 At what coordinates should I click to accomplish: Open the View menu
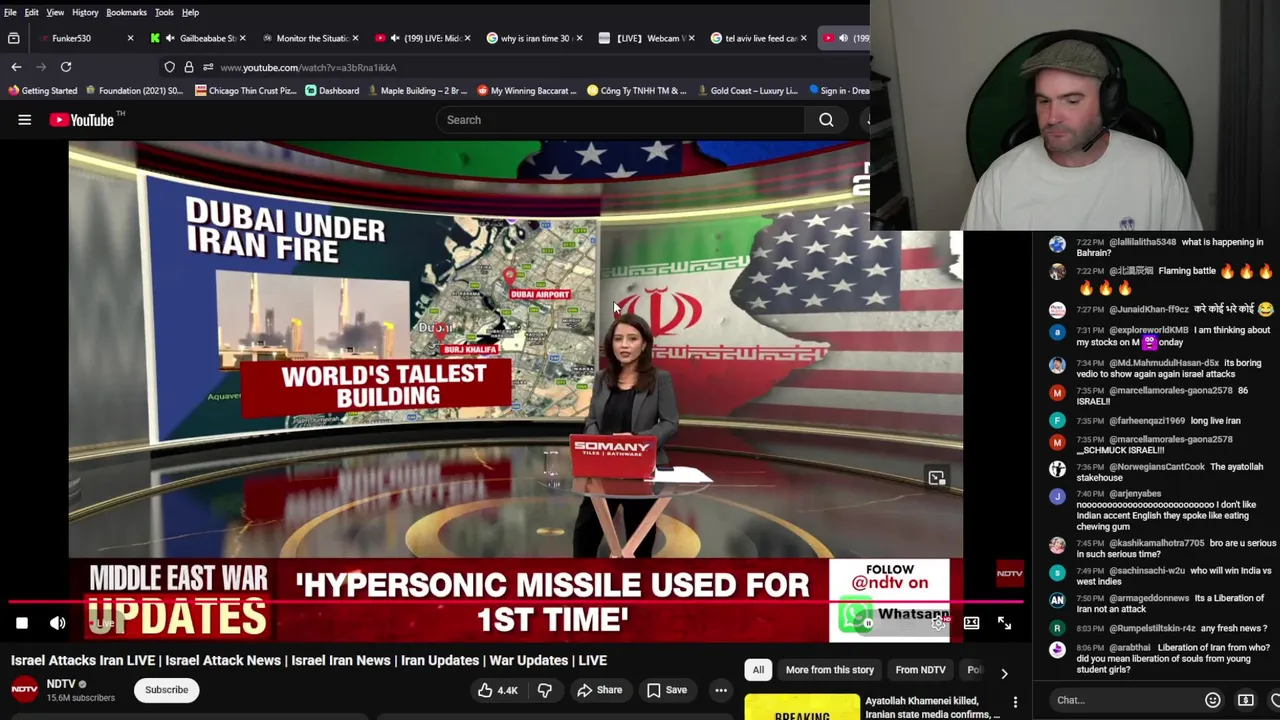pyautogui.click(x=55, y=12)
